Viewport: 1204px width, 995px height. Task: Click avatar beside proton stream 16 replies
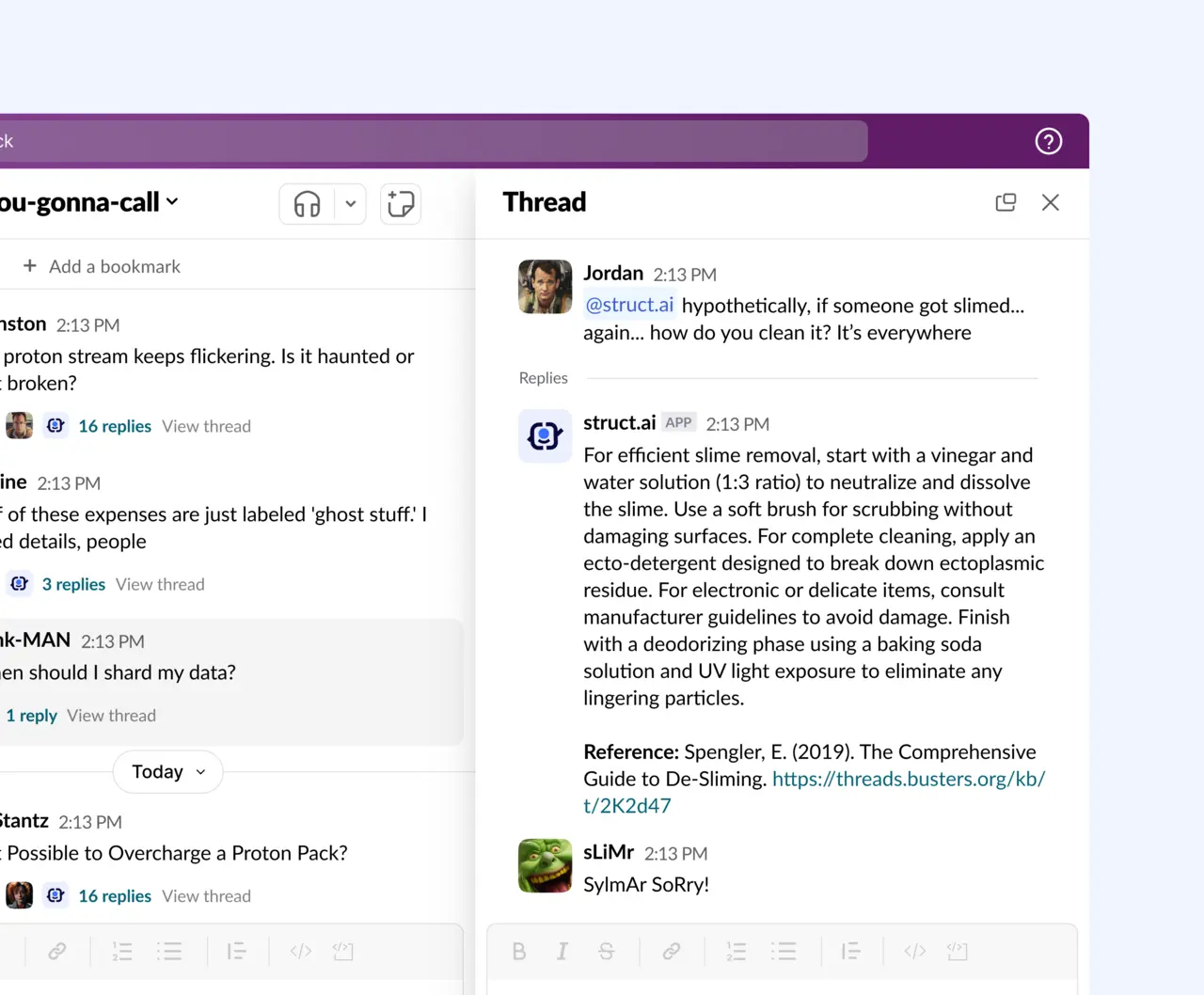click(x=19, y=426)
